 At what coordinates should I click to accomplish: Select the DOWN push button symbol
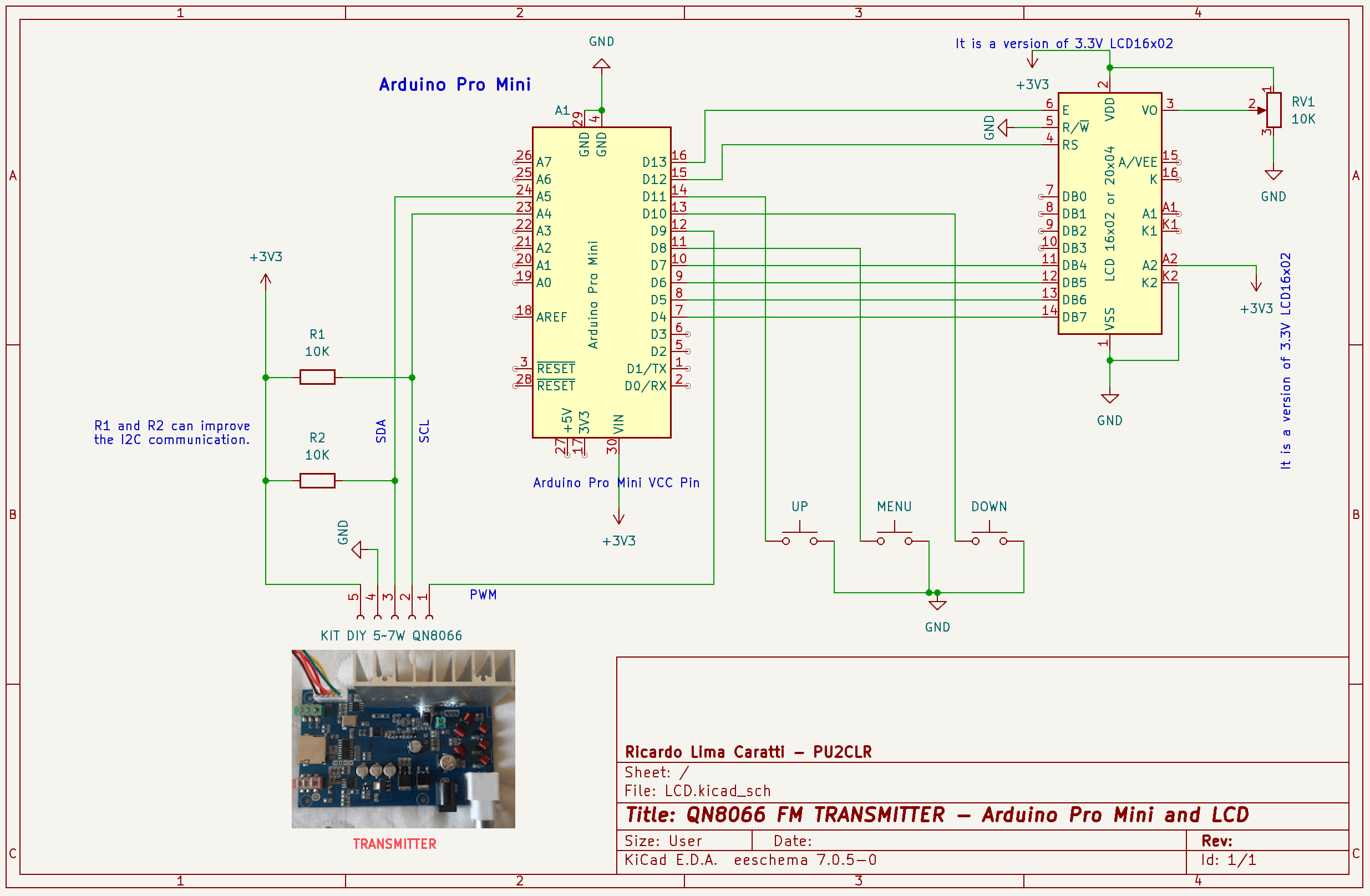click(989, 534)
